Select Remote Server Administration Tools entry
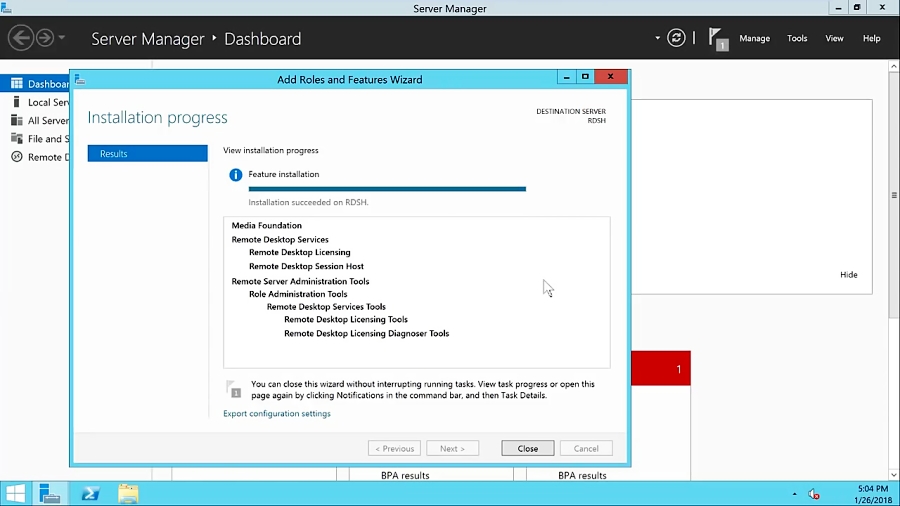This screenshot has height=506, width=900. click(300, 281)
